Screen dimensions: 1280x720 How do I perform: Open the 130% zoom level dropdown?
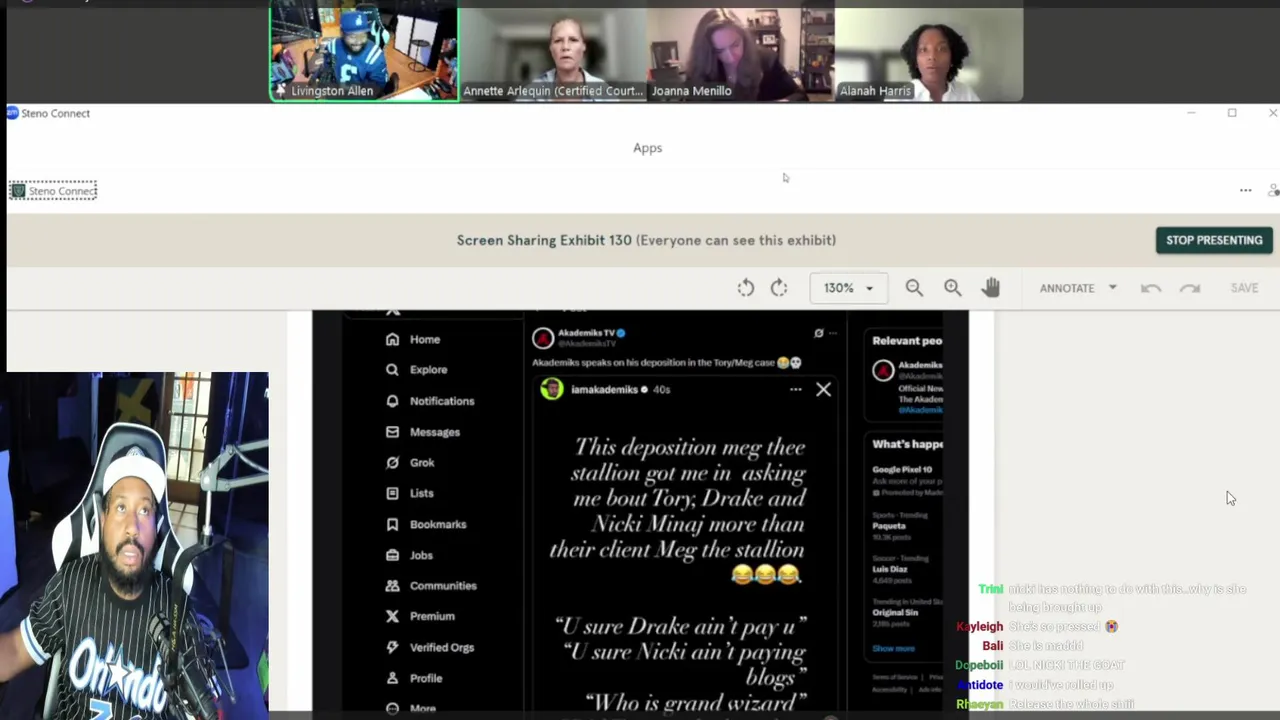848,288
